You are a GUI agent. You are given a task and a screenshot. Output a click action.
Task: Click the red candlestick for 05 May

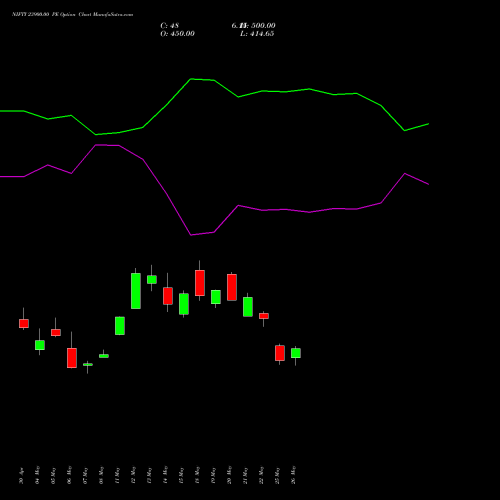56,332
